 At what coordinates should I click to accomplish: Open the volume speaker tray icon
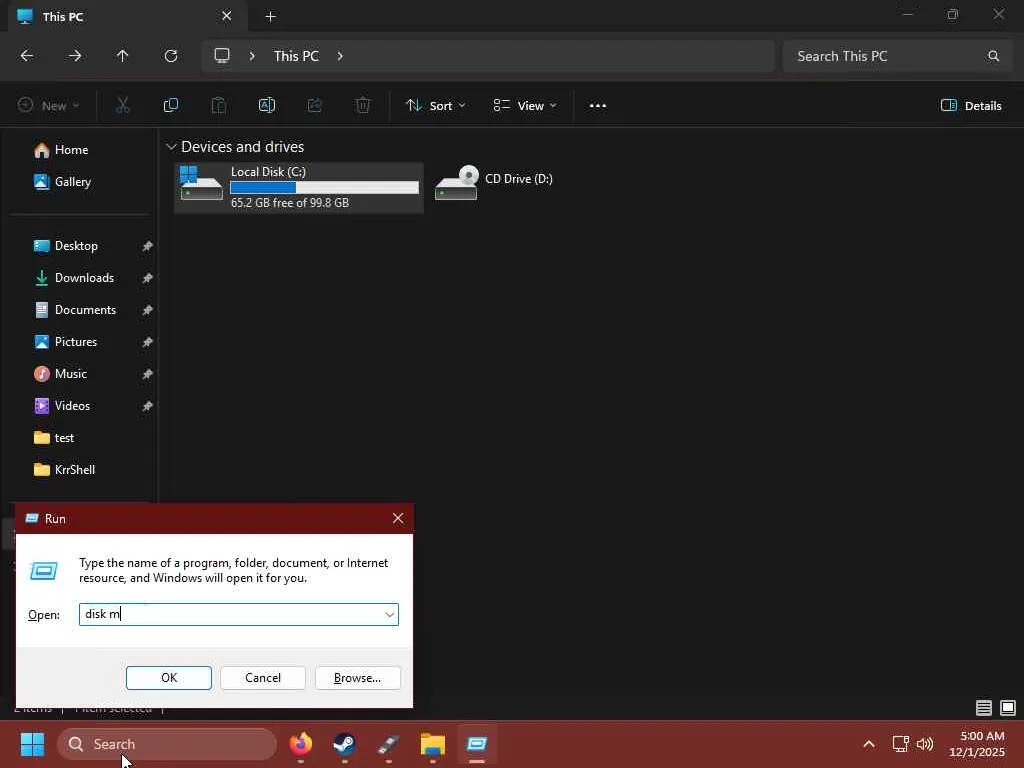(925, 744)
